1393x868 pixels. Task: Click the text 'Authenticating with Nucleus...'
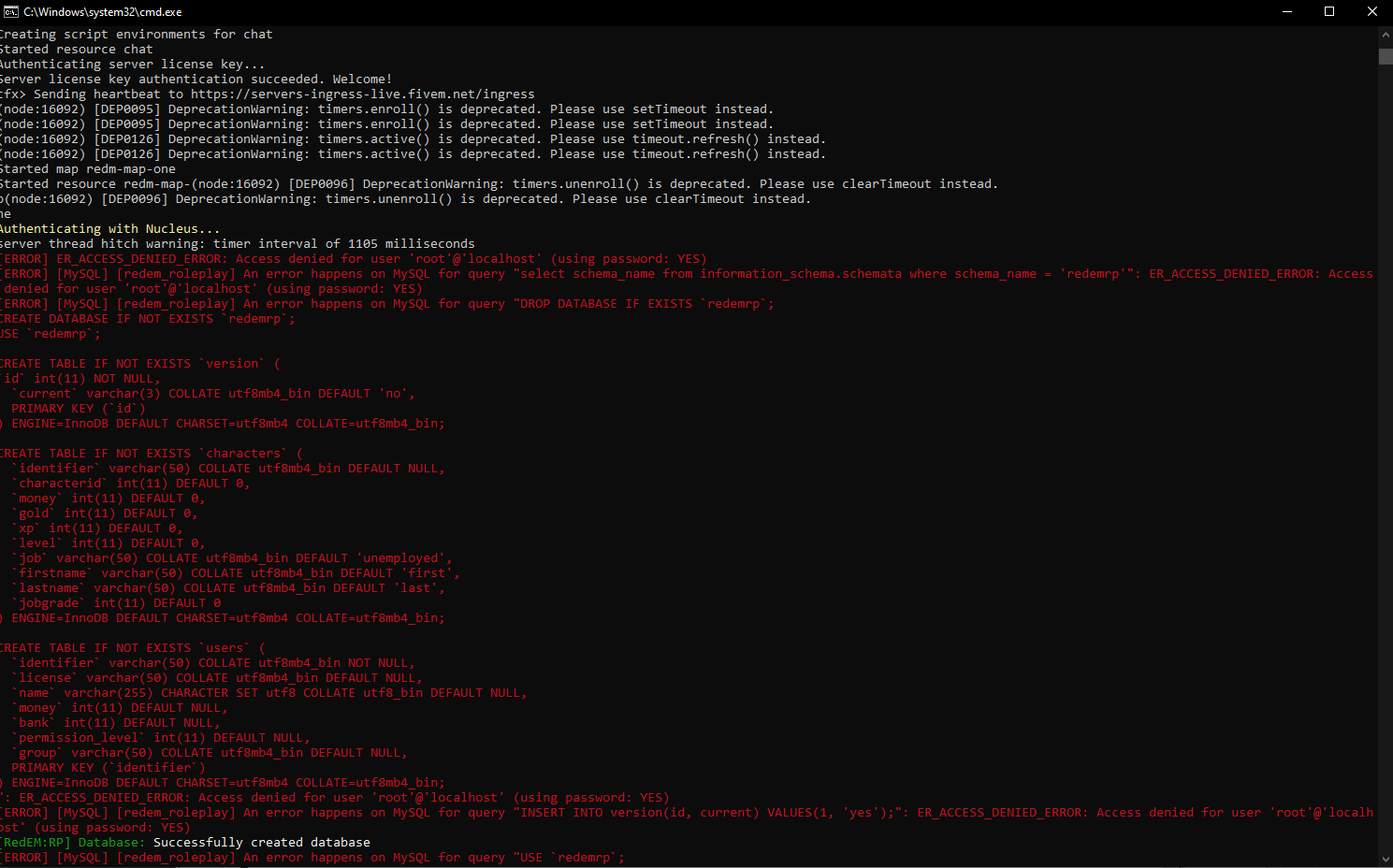coord(110,229)
